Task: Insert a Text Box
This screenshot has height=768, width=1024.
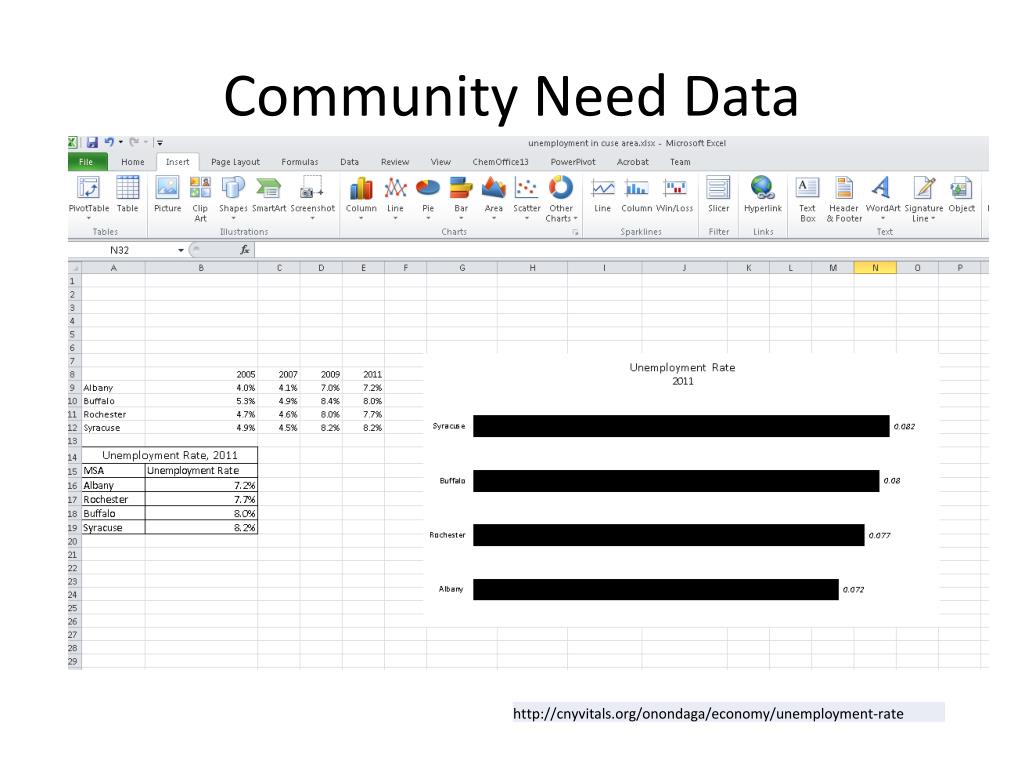Action: (807, 199)
